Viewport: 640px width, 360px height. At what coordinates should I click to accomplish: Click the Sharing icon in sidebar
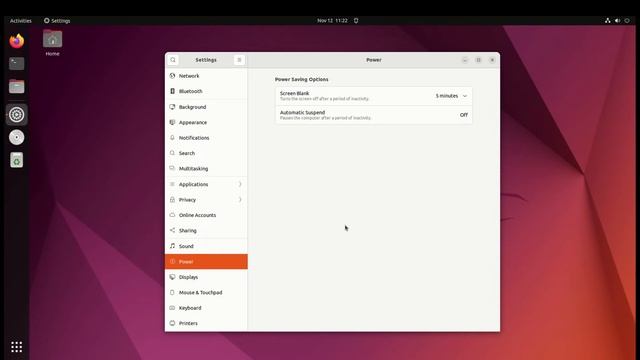[x=172, y=230]
